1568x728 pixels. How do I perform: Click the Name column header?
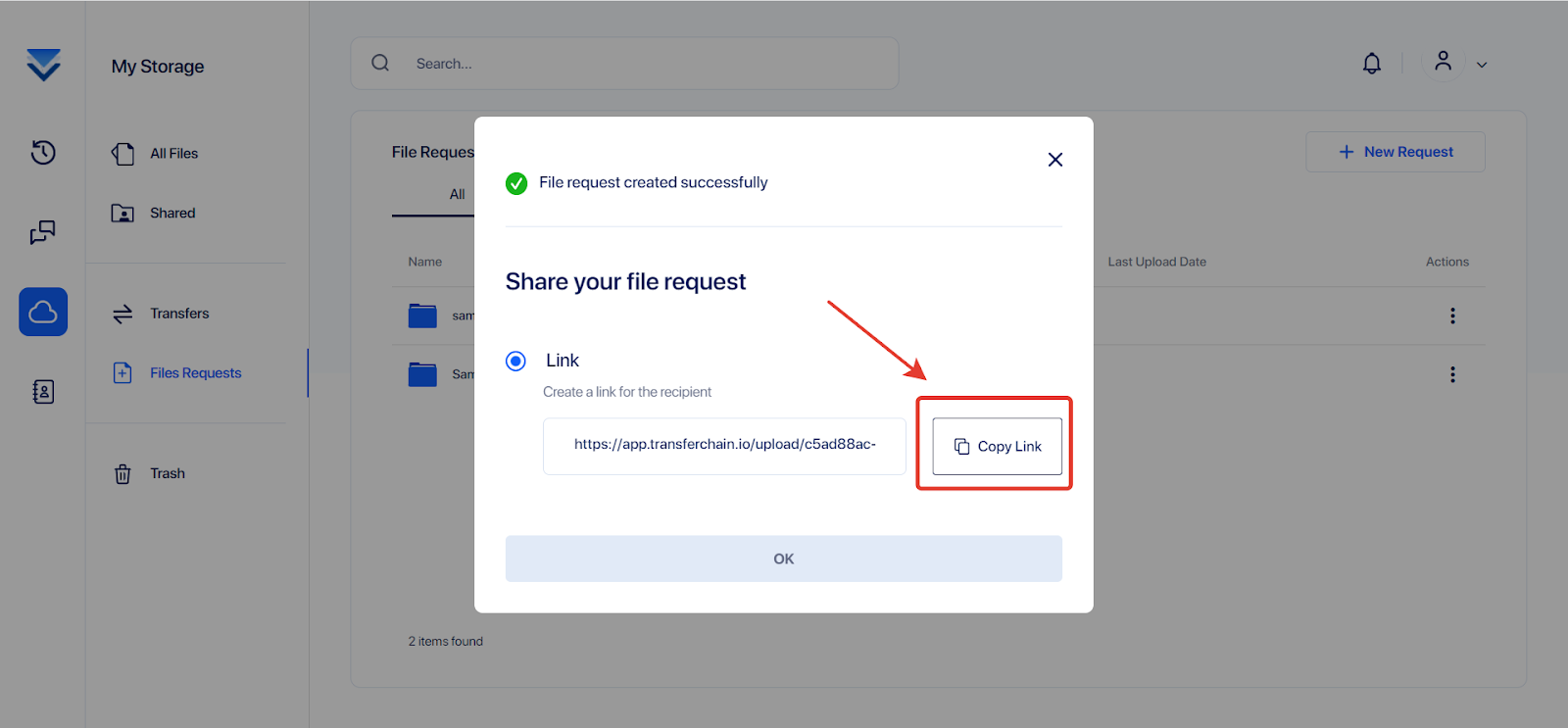click(425, 262)
